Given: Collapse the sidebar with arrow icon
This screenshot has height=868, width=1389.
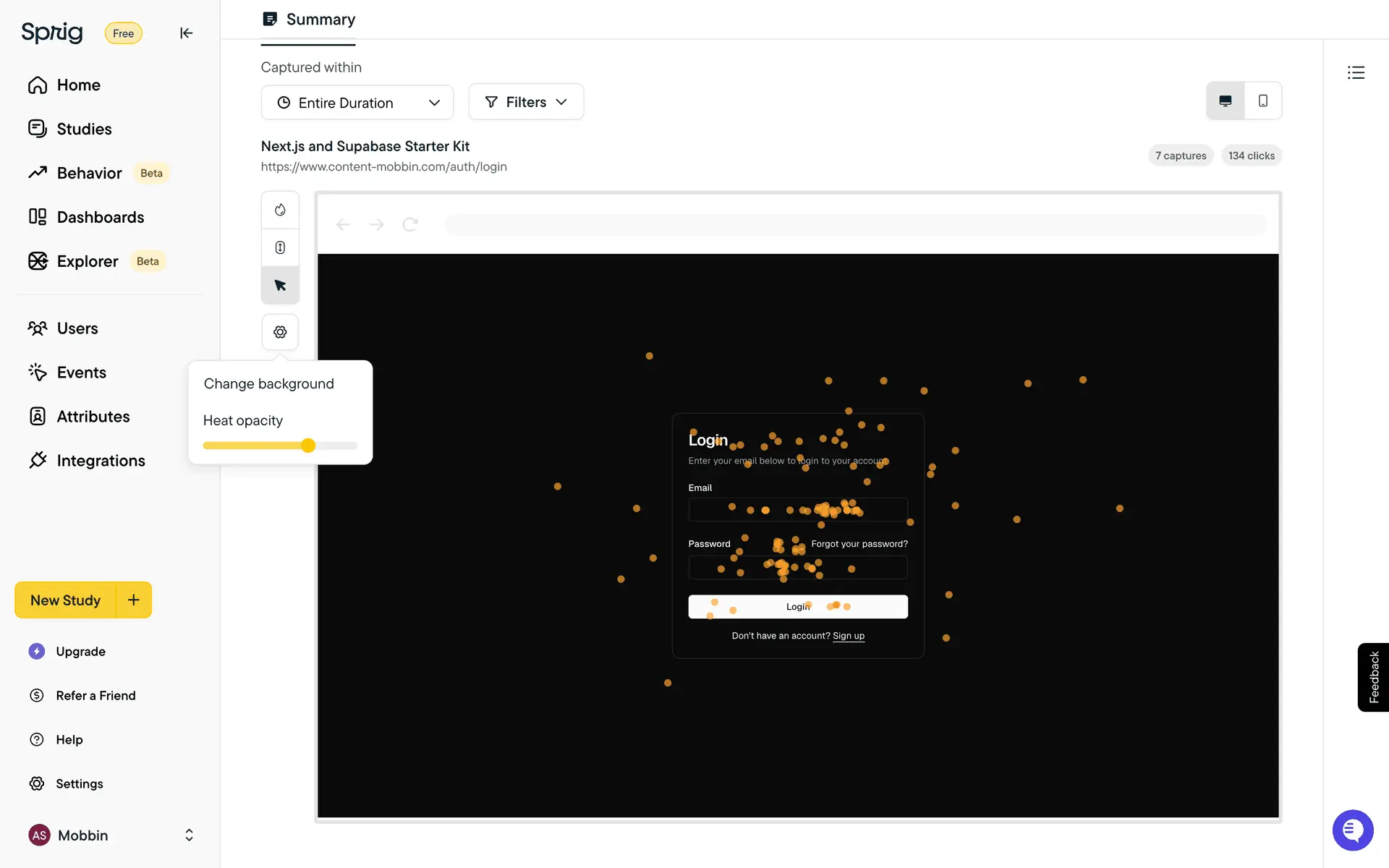Looking at the screenshot, I should tap(186, 33).
